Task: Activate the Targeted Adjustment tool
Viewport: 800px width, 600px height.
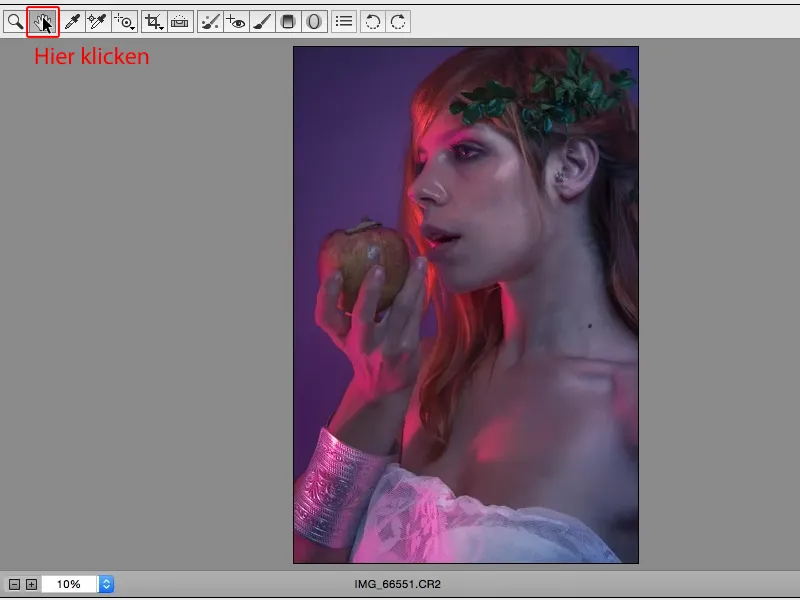Action: pyautogui.click(x=124, y=22)
